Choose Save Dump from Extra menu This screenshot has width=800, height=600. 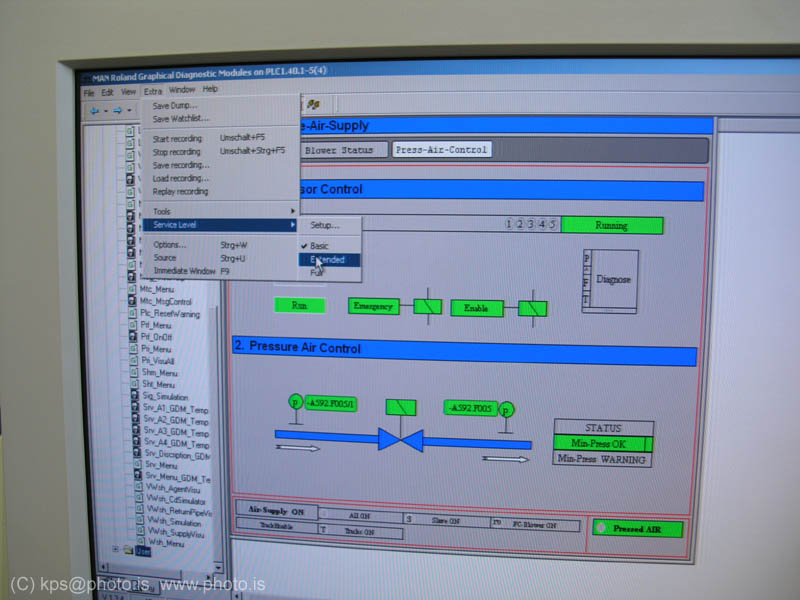(x=174, y=106)
